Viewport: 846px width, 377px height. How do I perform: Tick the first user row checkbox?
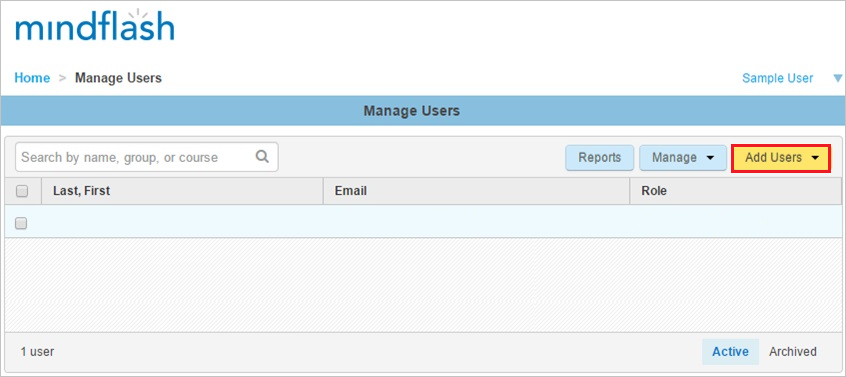coord(21,223)
